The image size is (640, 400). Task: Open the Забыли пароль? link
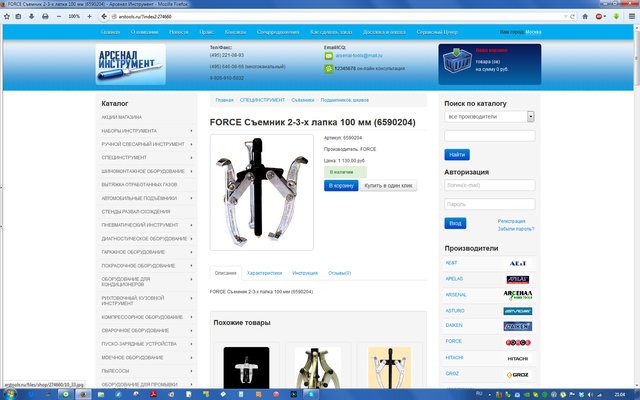516,229
